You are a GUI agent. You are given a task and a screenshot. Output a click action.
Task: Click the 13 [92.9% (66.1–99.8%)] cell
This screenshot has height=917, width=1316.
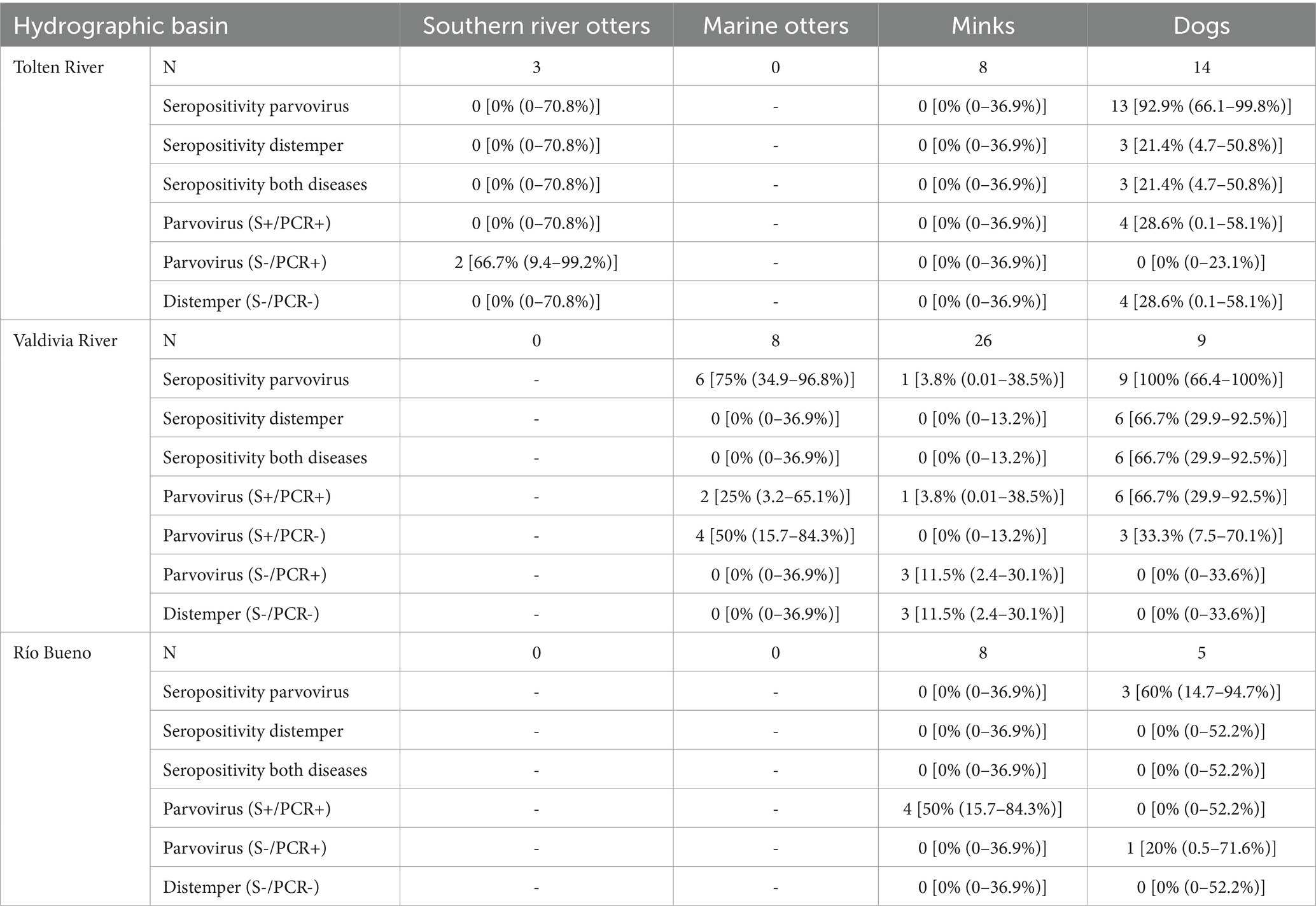pos(1201,106)
